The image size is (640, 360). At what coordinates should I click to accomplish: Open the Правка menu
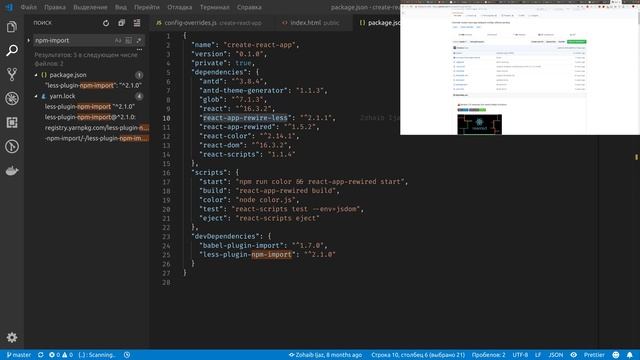coord(55,7)
